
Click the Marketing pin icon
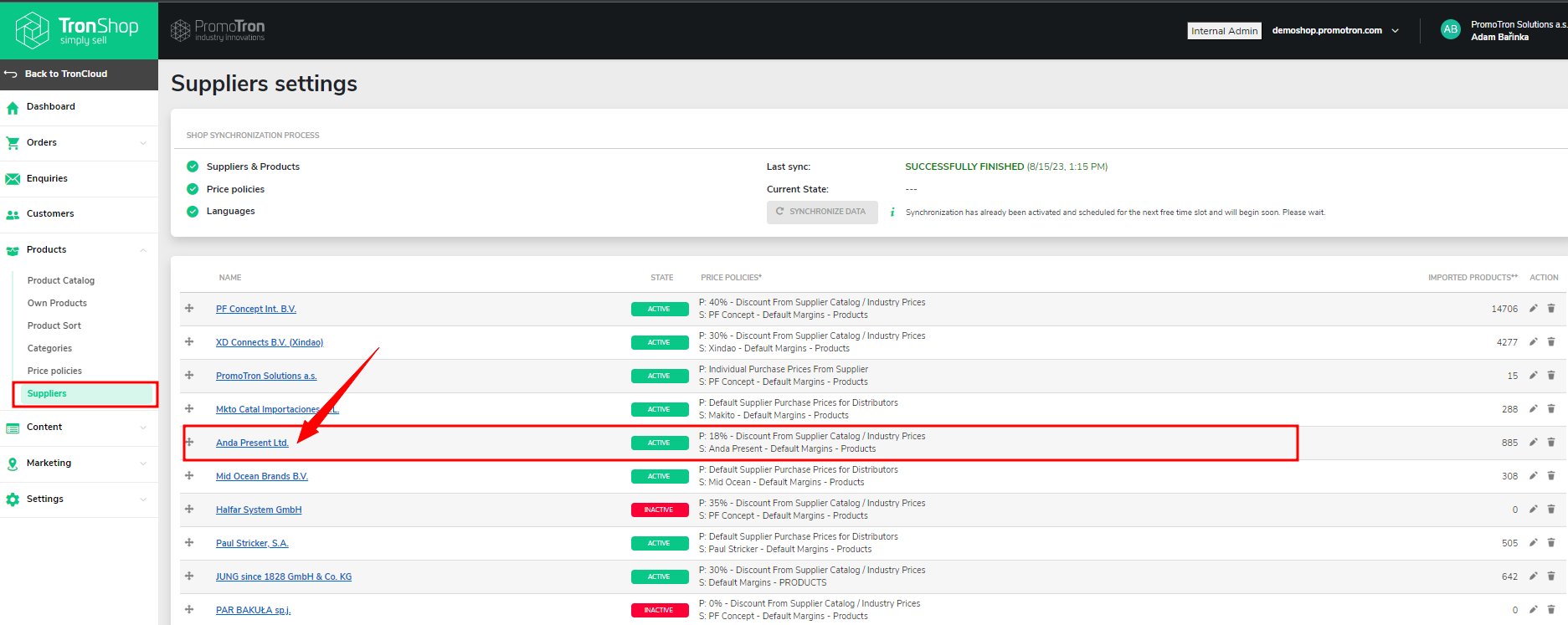click(13, 464)
